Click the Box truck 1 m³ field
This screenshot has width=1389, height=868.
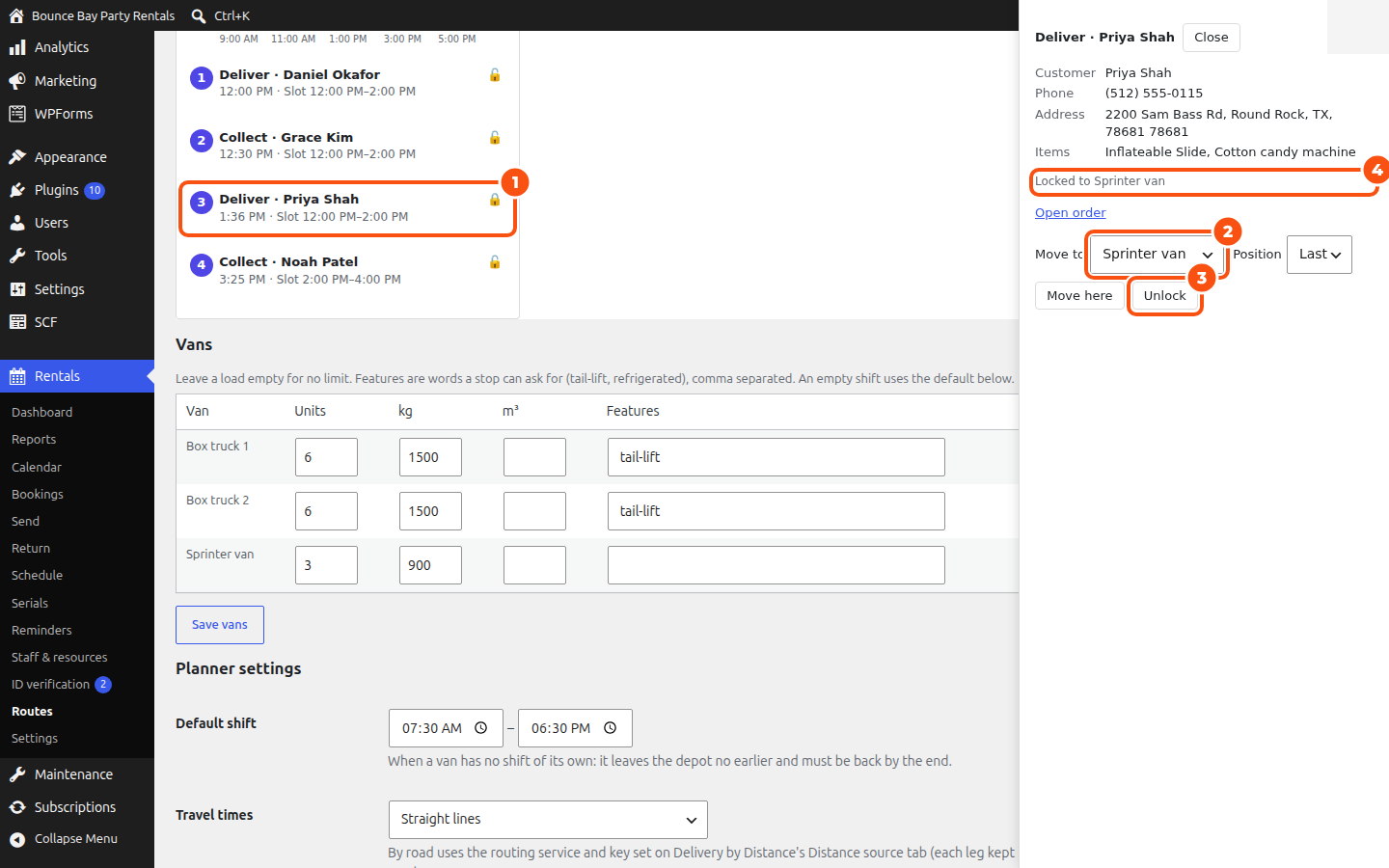click(534, 457)
